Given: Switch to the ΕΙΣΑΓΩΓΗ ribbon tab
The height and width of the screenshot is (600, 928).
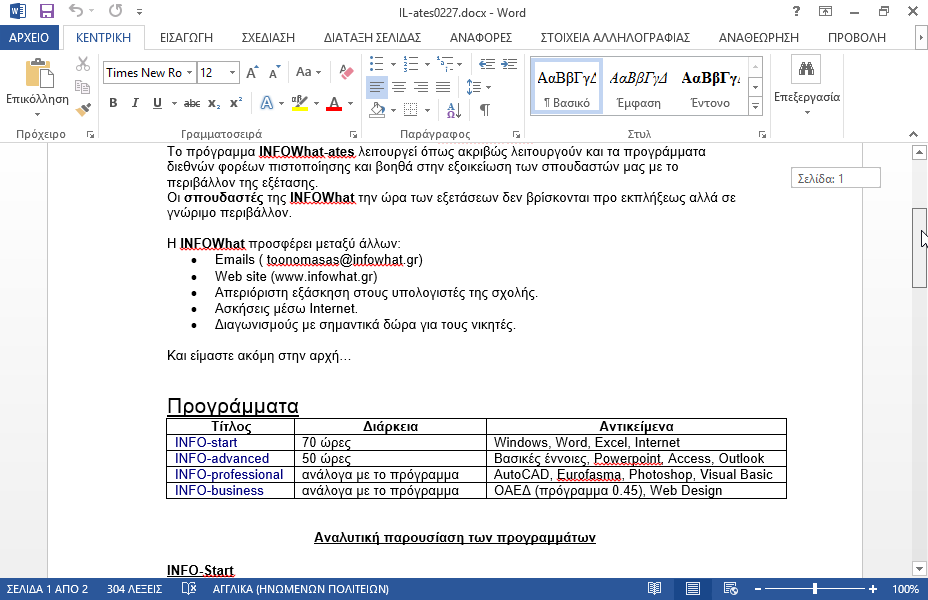Looking at the screenshot, I should coord(186,37).
